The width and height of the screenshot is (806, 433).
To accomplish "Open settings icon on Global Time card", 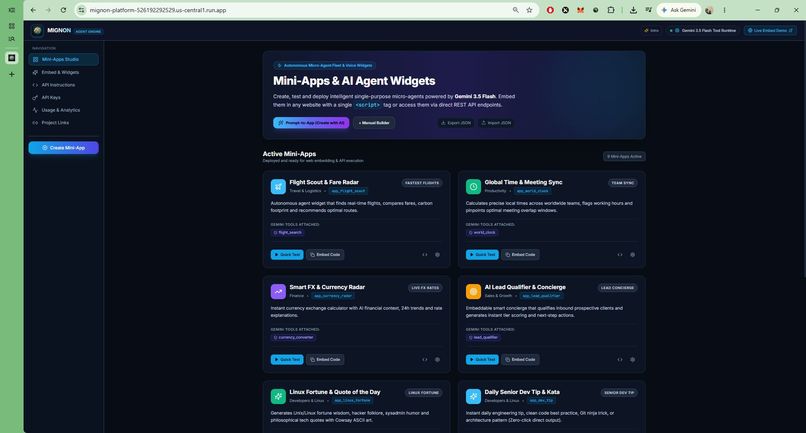I will (633, 255).
